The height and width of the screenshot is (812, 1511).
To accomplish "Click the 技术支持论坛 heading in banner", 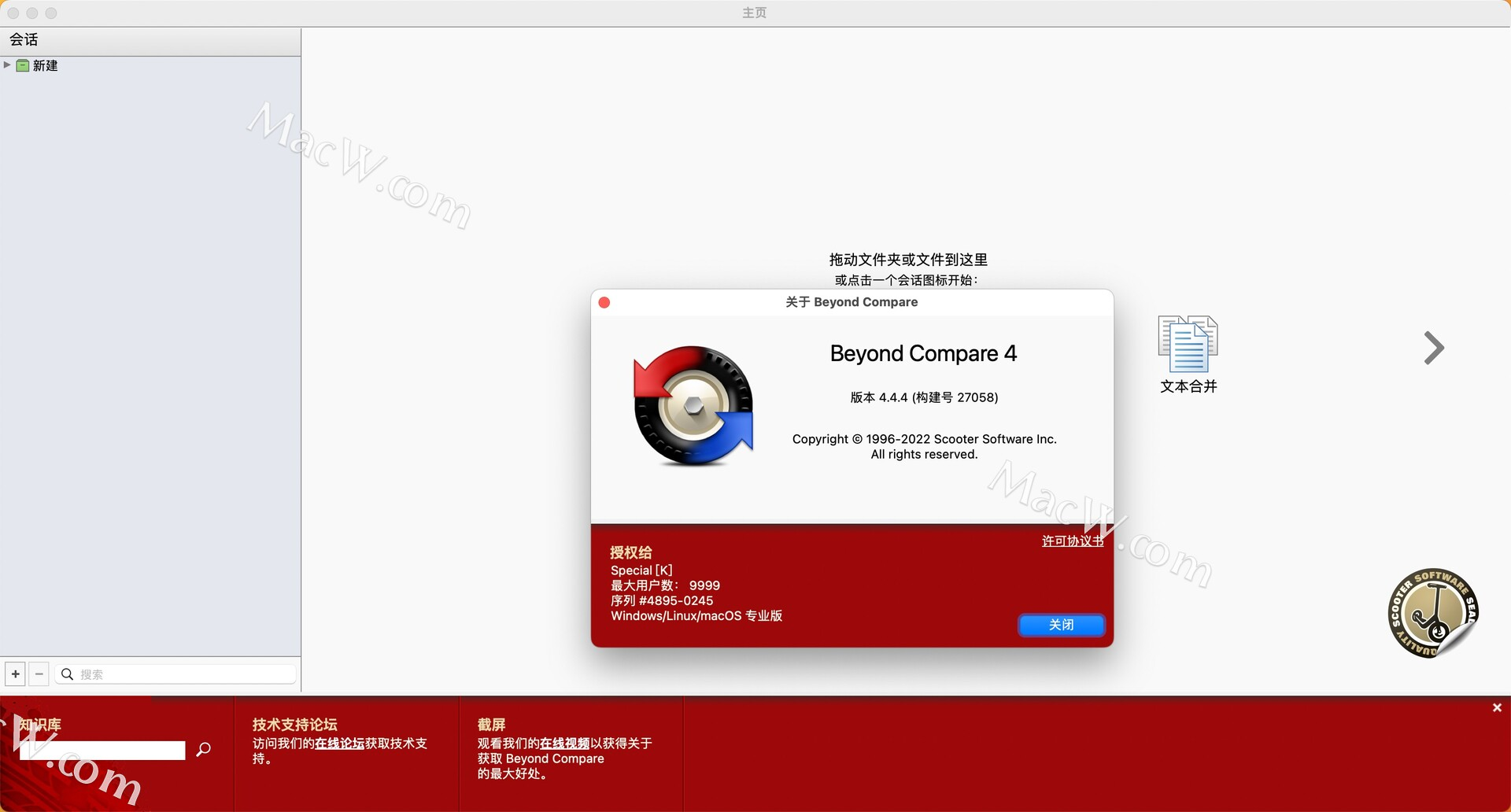I will (x=294, y=725).
